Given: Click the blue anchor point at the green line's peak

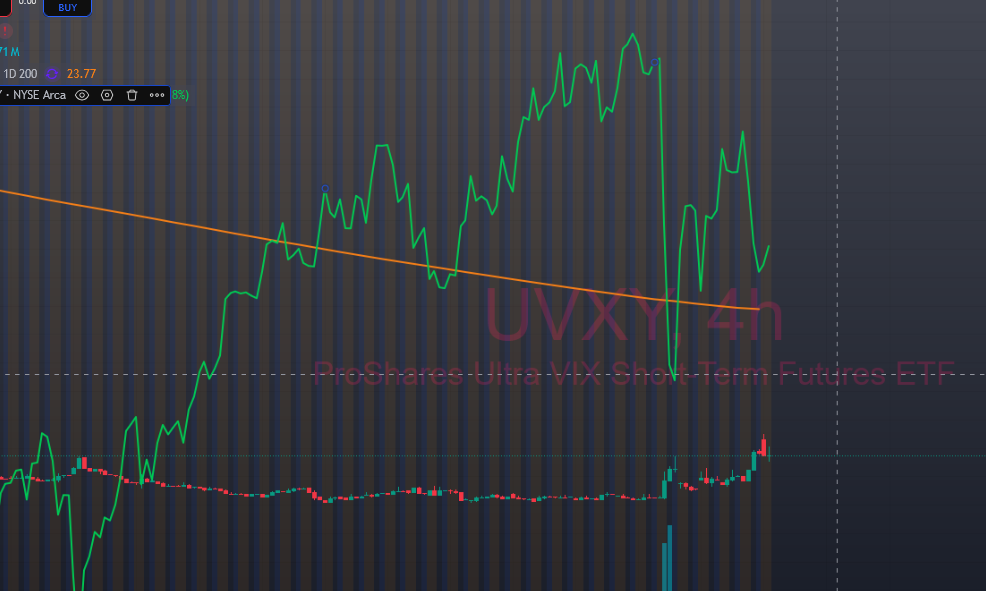Looking at the screenshot, I should pyautogui.click(x=655, y=62).
